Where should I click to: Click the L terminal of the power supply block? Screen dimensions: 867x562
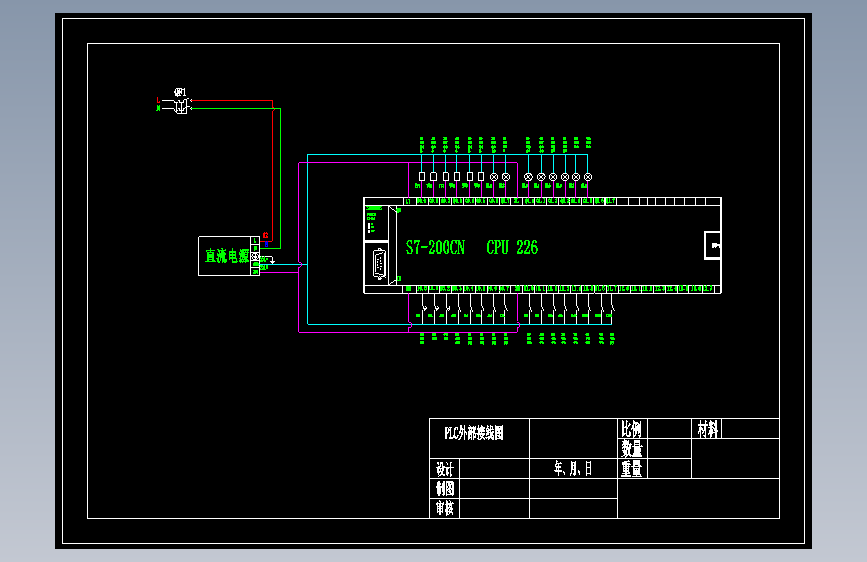coord(255,241)
